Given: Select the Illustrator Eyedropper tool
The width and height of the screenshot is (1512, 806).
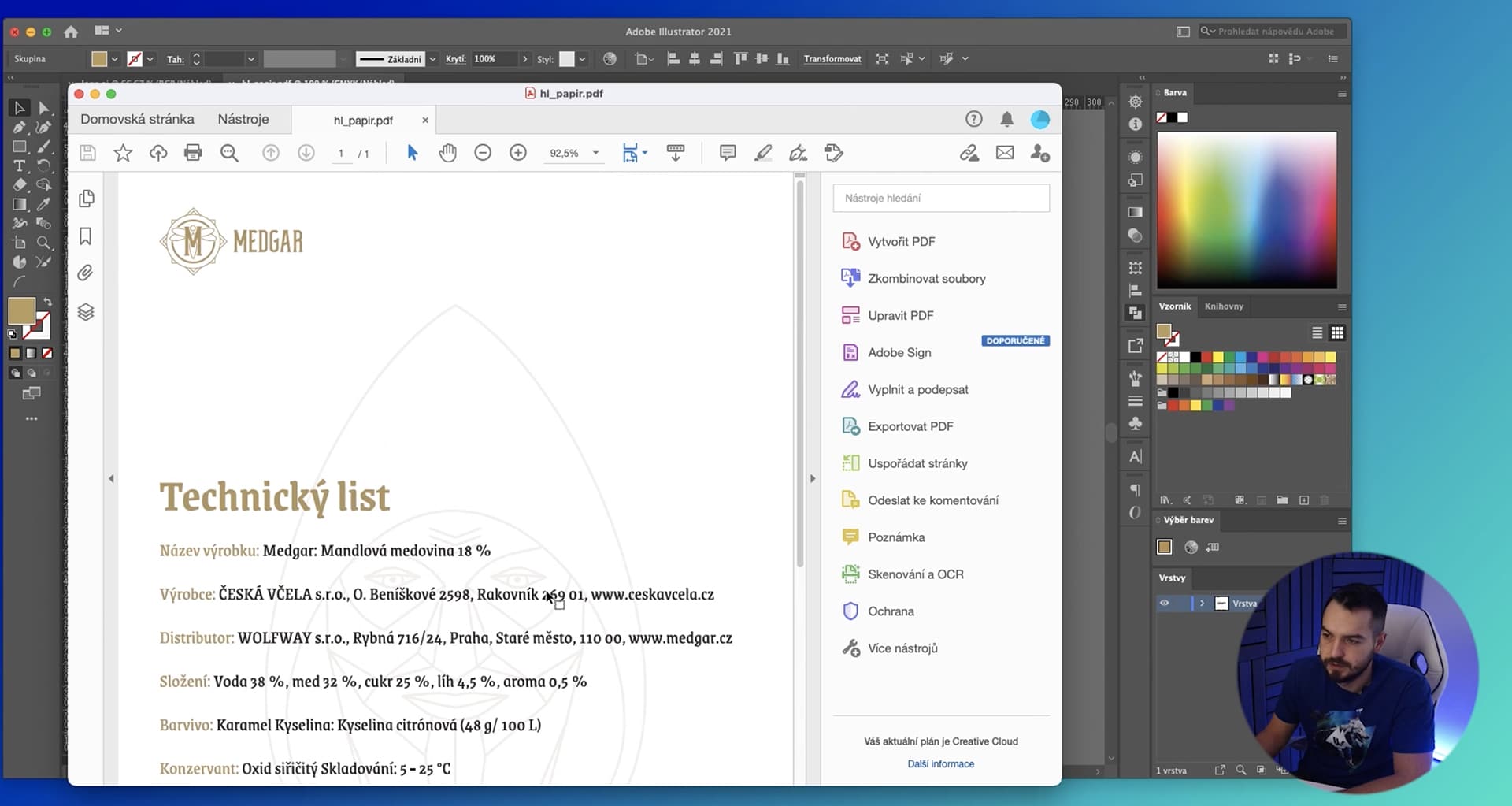Looking at the screenshot, I should 43,204.
